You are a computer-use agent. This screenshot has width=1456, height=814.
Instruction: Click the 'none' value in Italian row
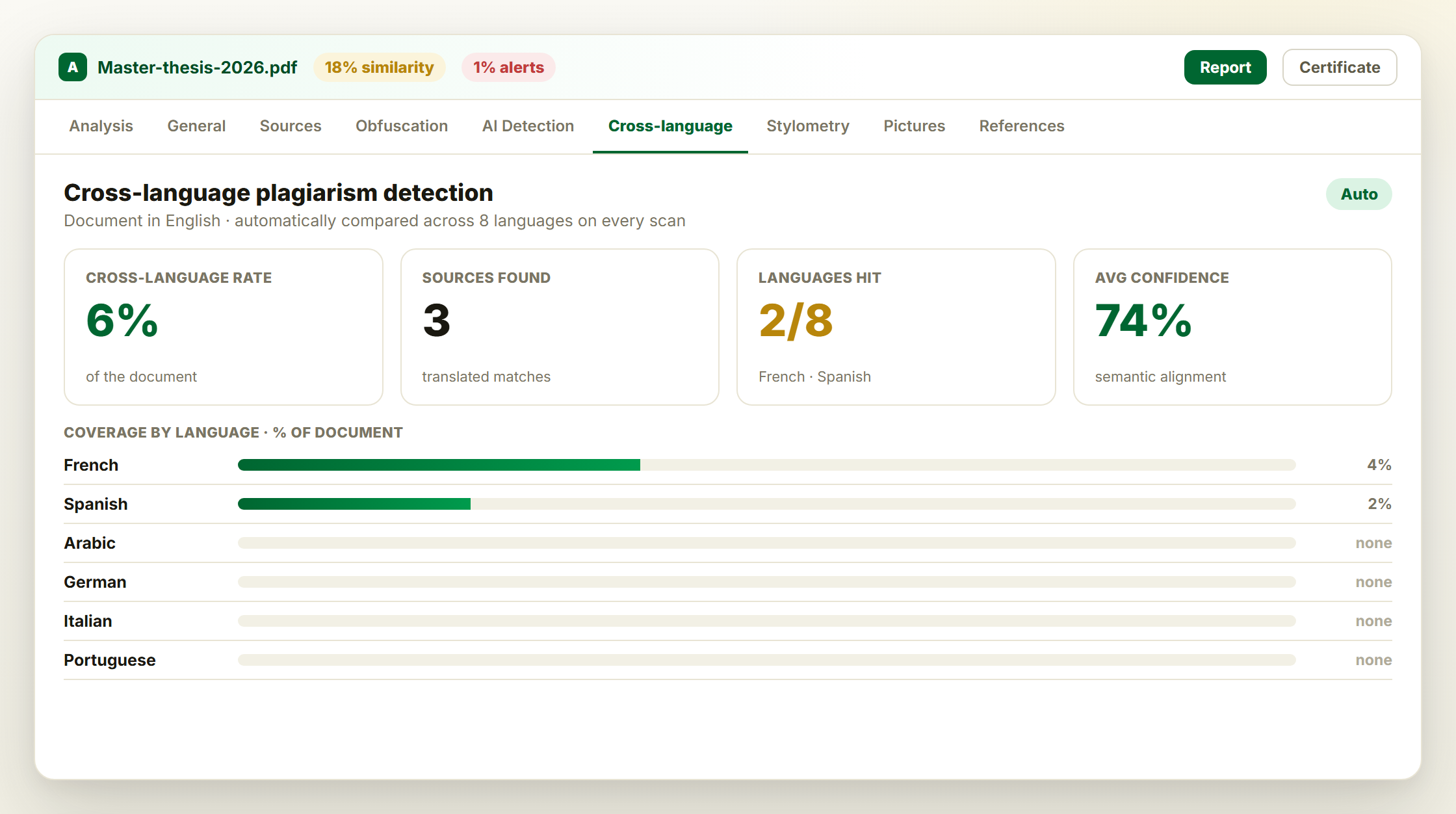1373,621
